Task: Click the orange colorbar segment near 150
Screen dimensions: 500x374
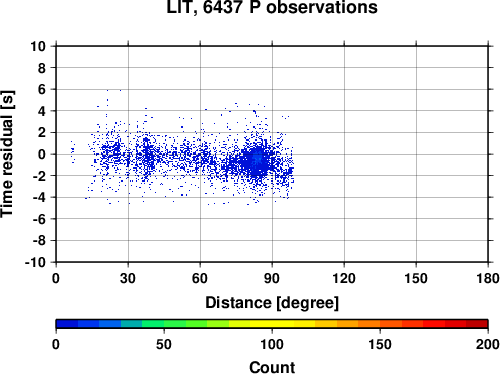Action: tap(380, 324)
